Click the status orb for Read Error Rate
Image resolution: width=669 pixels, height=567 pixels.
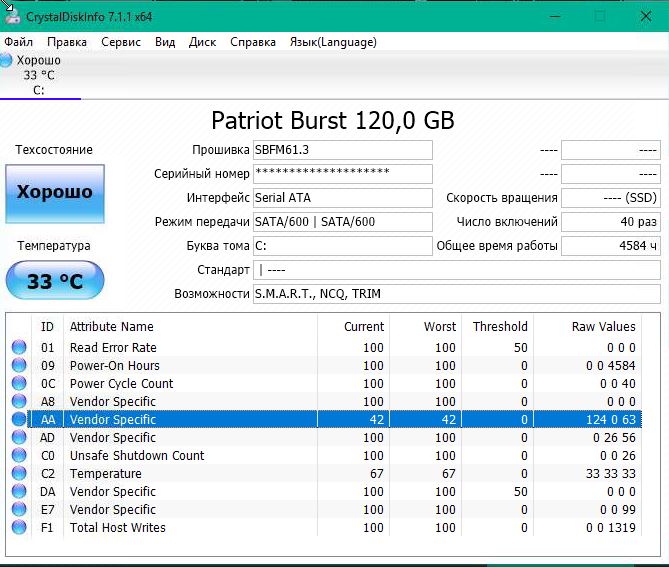19,347
